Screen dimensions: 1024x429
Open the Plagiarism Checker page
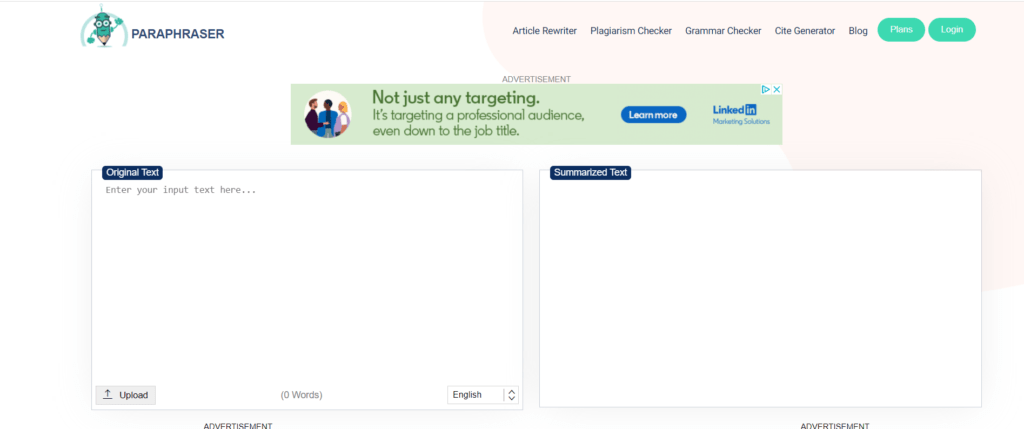tap(631, 31)
